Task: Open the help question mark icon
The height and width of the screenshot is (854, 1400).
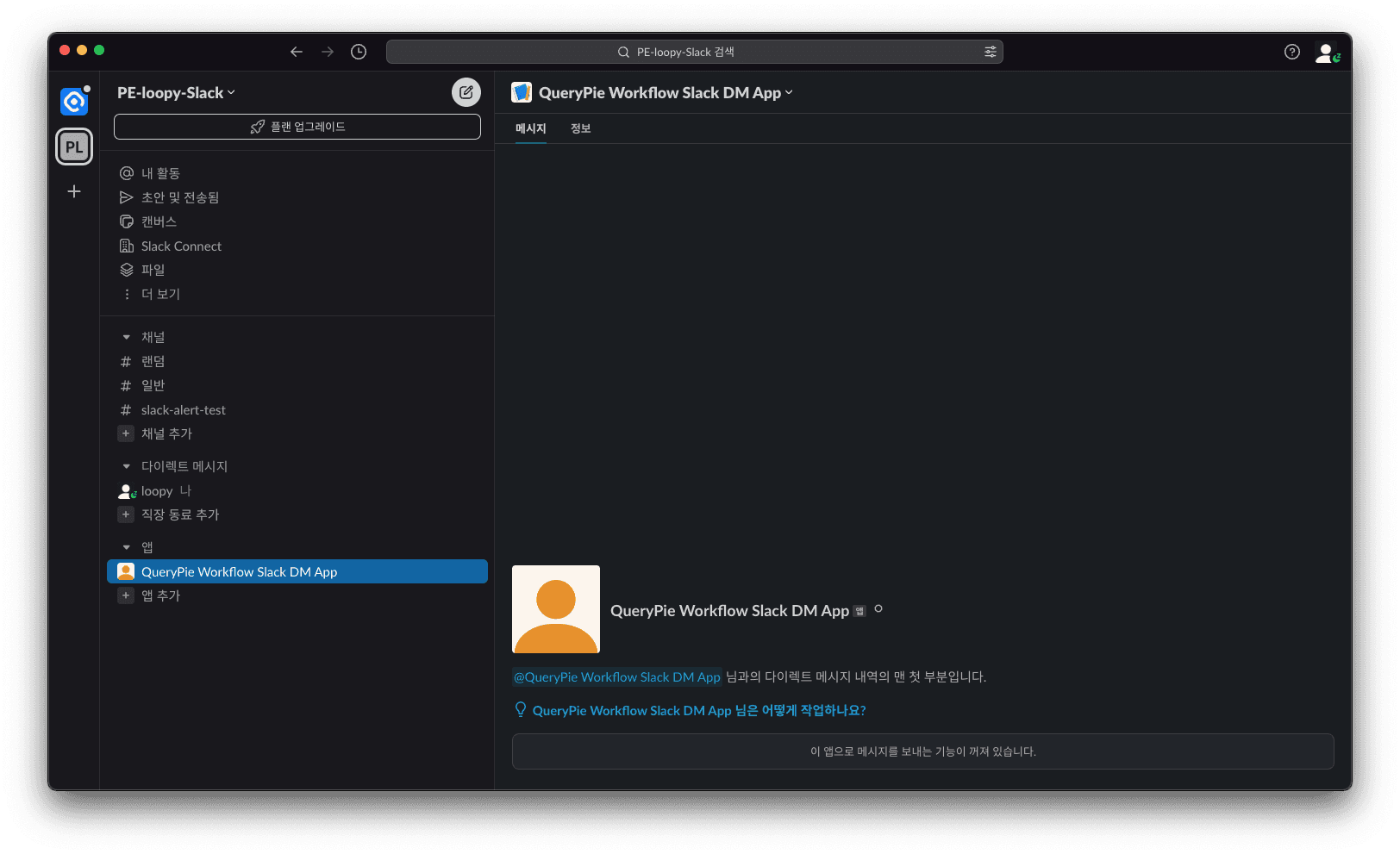Action: 1291,52
